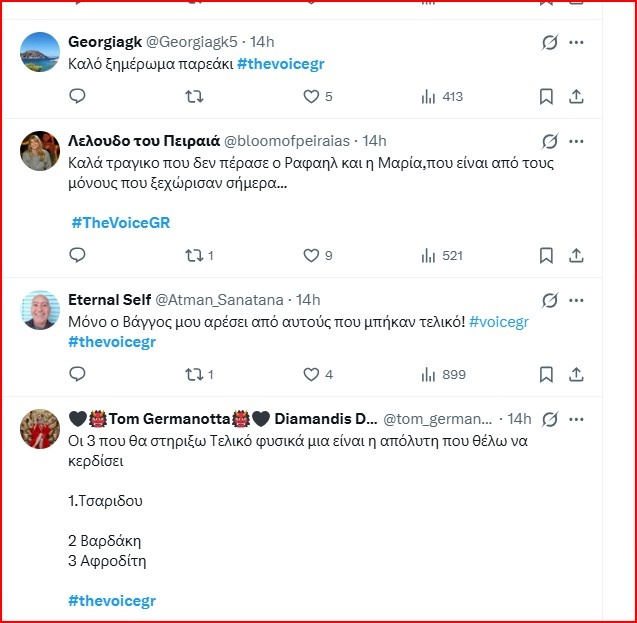
Task: Like Georgiagk's tweet with 5 likes
Action: 311,96
